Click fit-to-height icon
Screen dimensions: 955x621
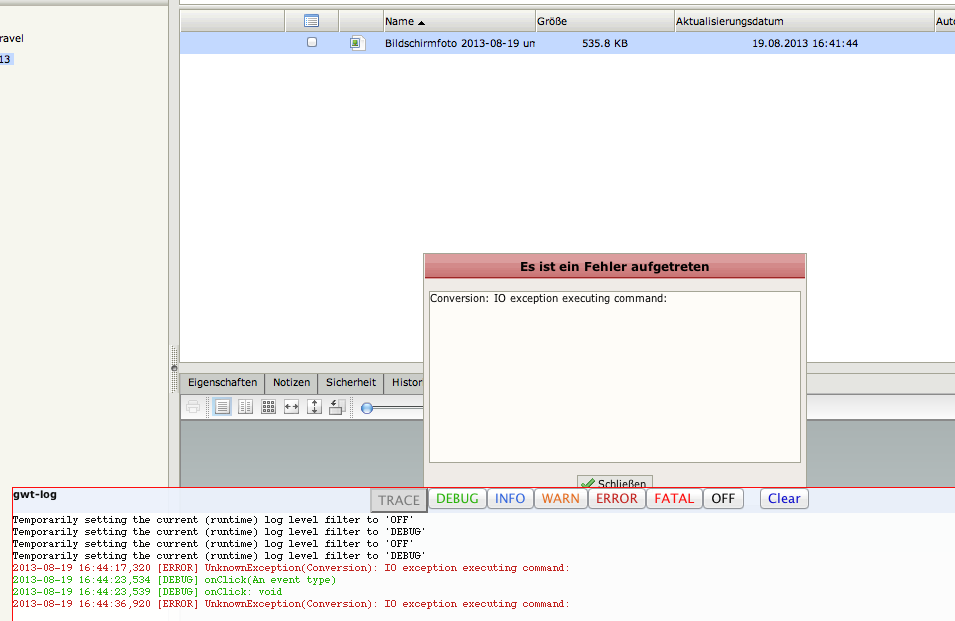(x=314, y=407)
